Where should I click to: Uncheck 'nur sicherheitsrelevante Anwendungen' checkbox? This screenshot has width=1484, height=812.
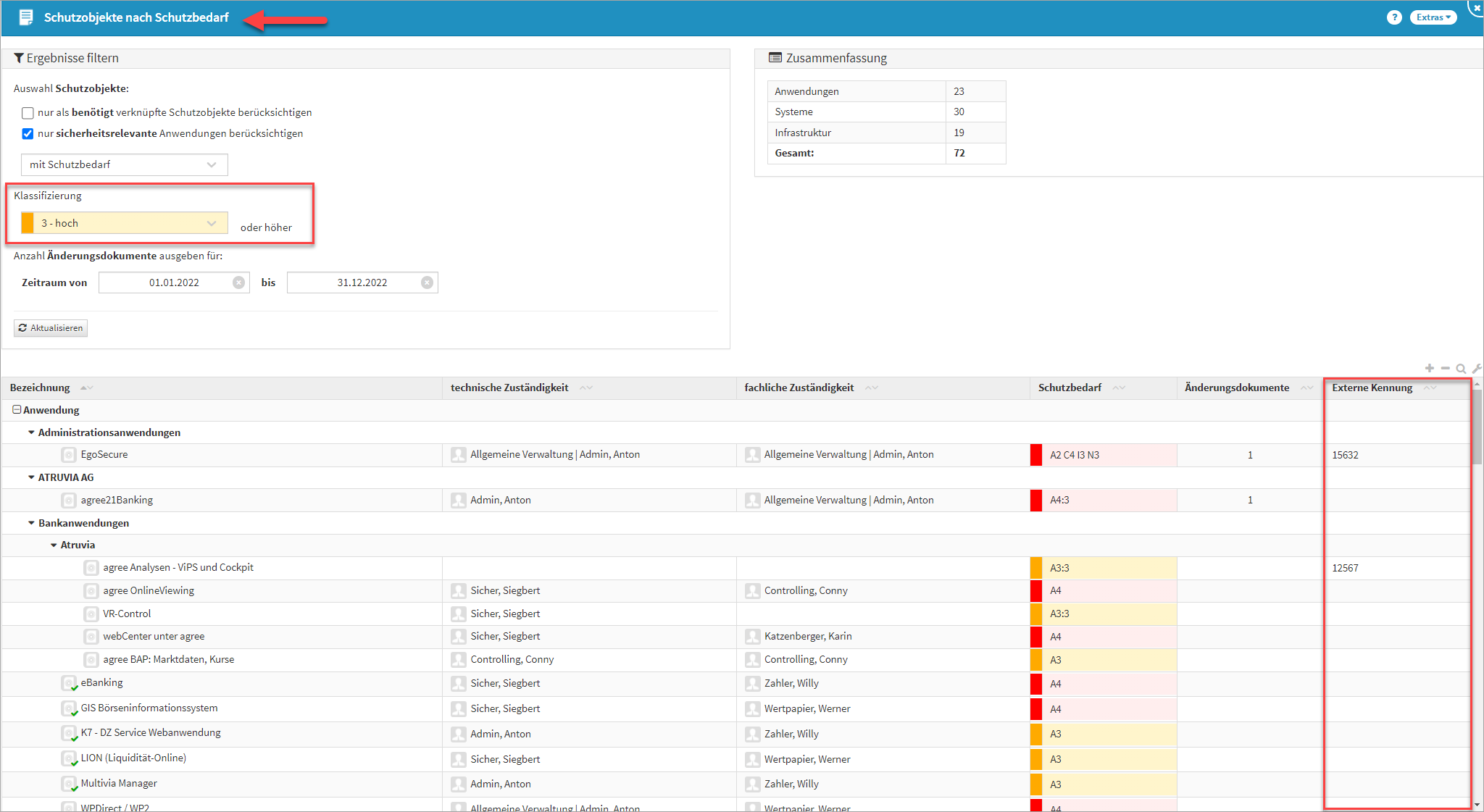pos(28,134)
